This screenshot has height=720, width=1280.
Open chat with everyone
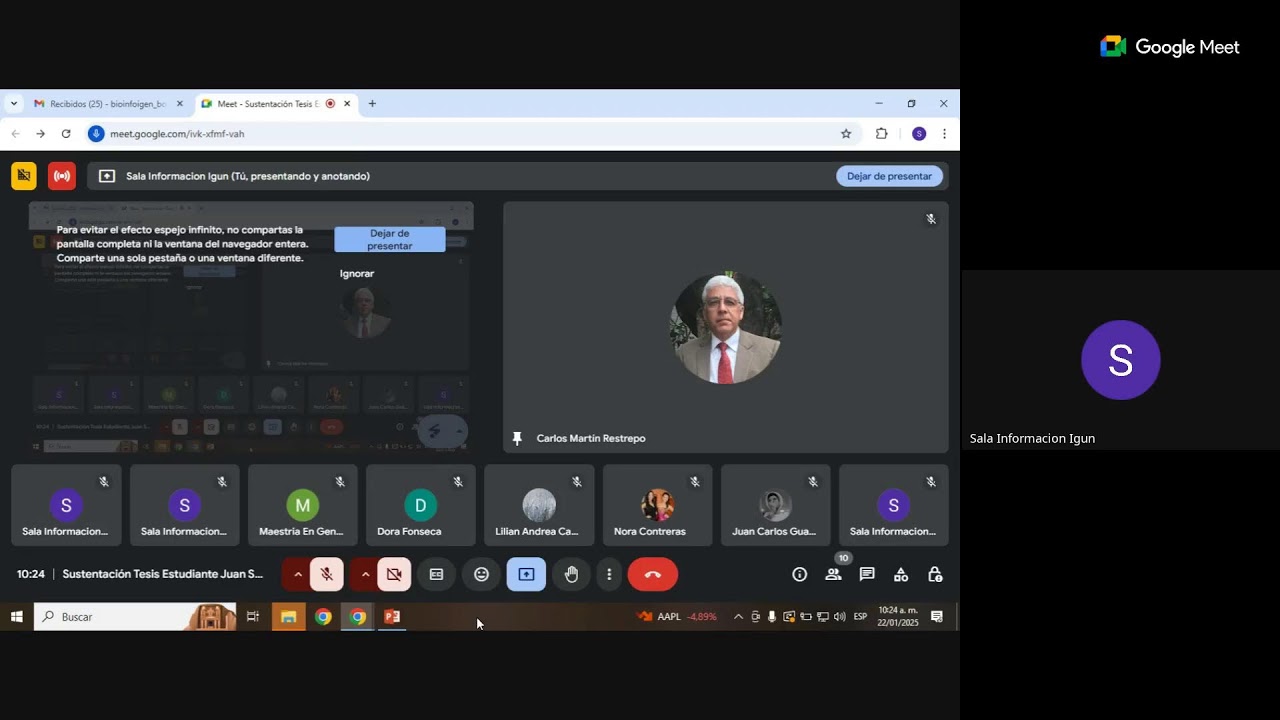[867, 574]
